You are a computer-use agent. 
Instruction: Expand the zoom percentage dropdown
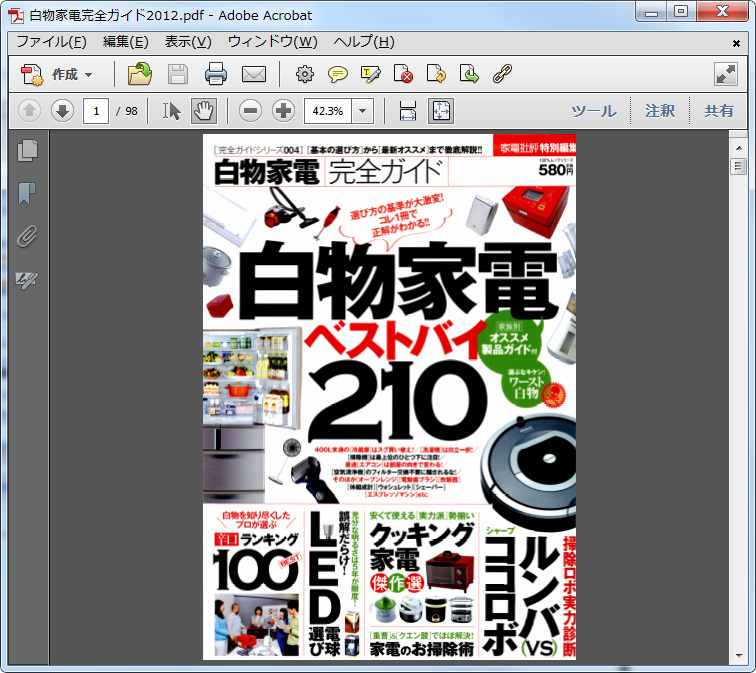pyautogui.click(x=363, y=111)
